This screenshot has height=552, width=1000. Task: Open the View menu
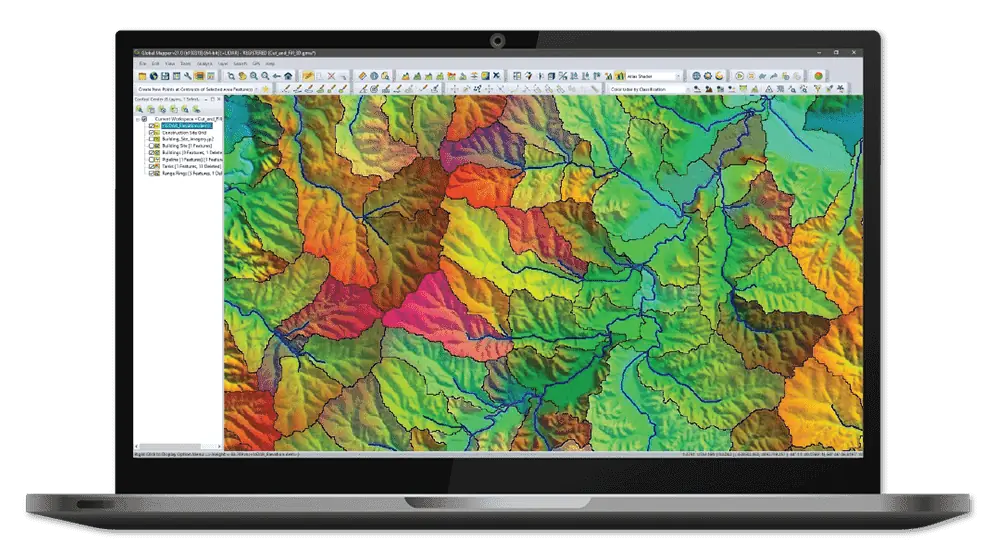(170, 64)
